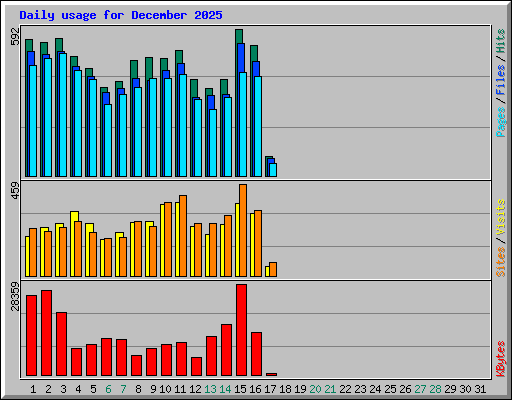The width and height of the screenshot is (512, 400).
Task: Click the Files legend label
Action: 501,80
